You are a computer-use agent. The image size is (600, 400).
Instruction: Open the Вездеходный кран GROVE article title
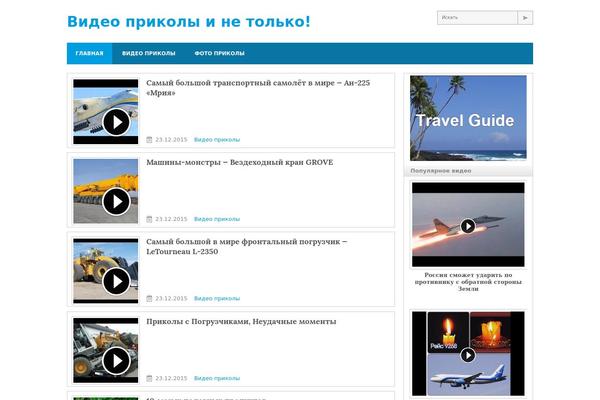pyautogui.click(x=240, y=162)
